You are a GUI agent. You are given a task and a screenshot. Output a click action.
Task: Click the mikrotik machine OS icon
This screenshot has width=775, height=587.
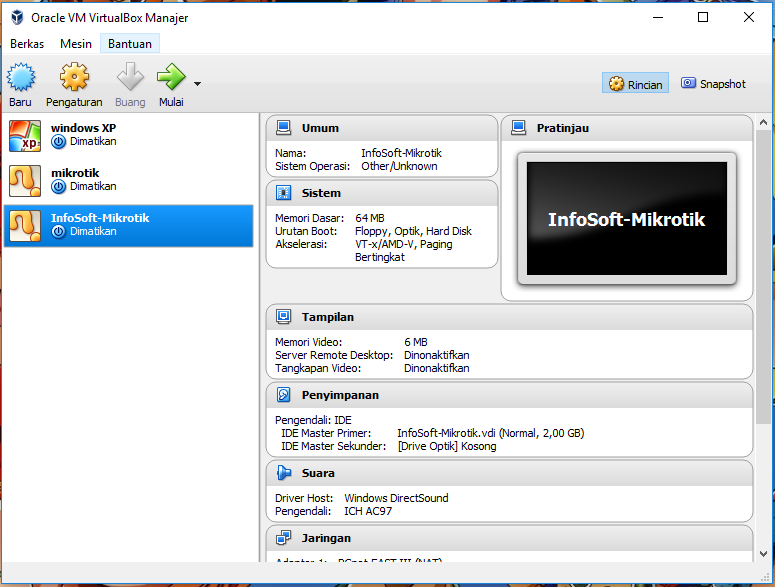point(25,181)
